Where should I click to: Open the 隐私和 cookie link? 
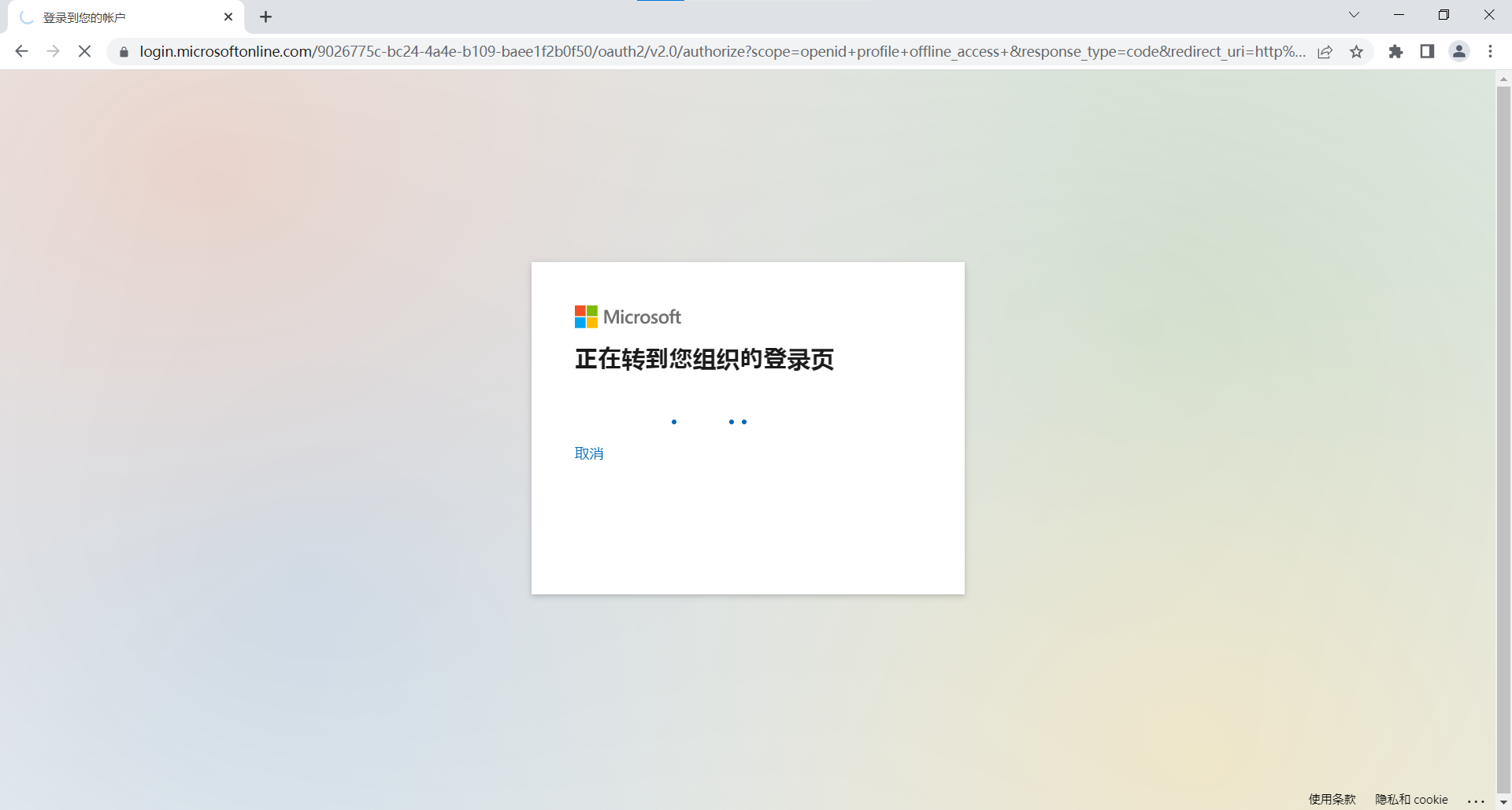pos(1411,799)
